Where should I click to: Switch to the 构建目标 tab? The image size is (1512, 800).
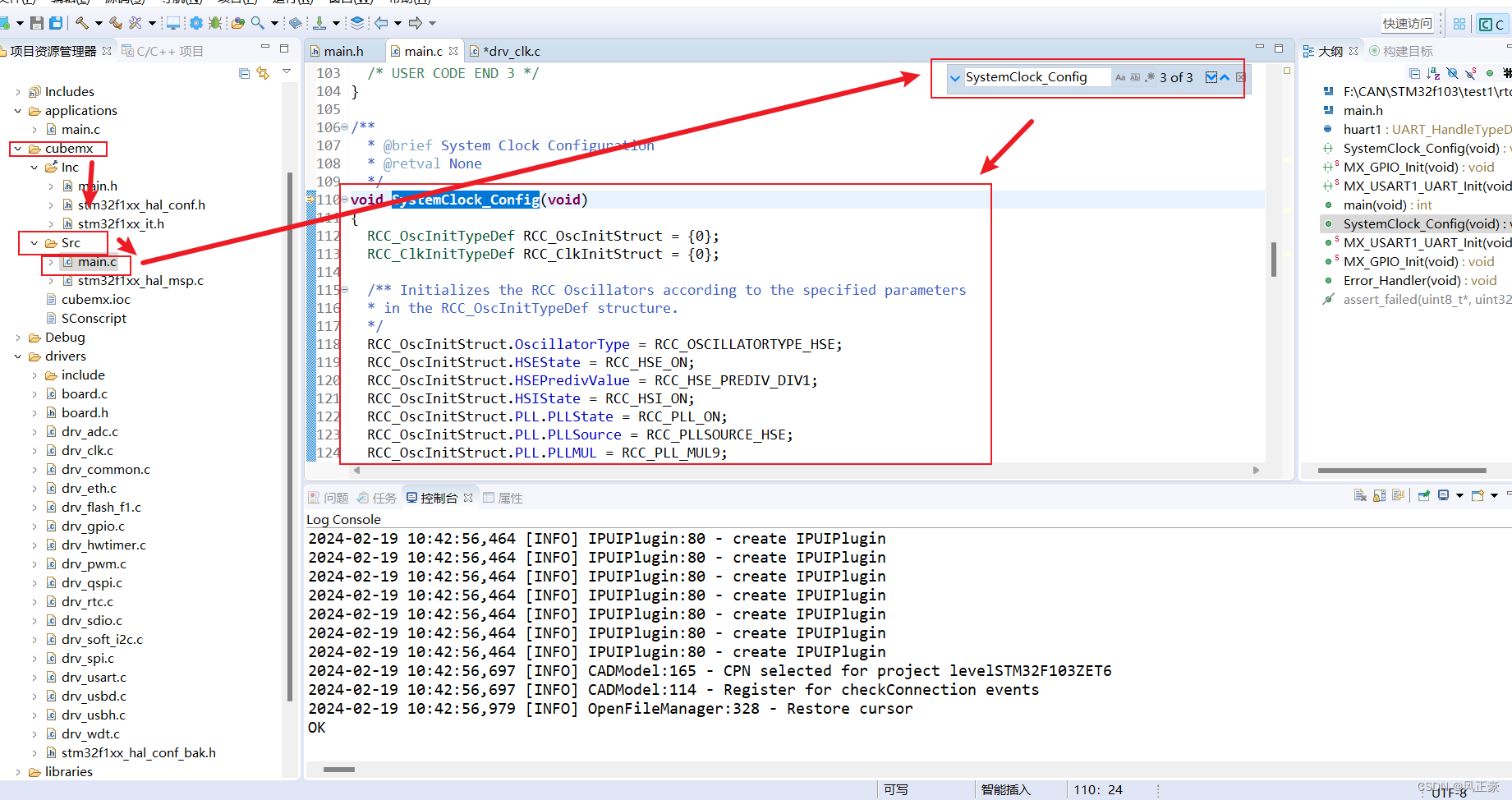coord(1401,51)
